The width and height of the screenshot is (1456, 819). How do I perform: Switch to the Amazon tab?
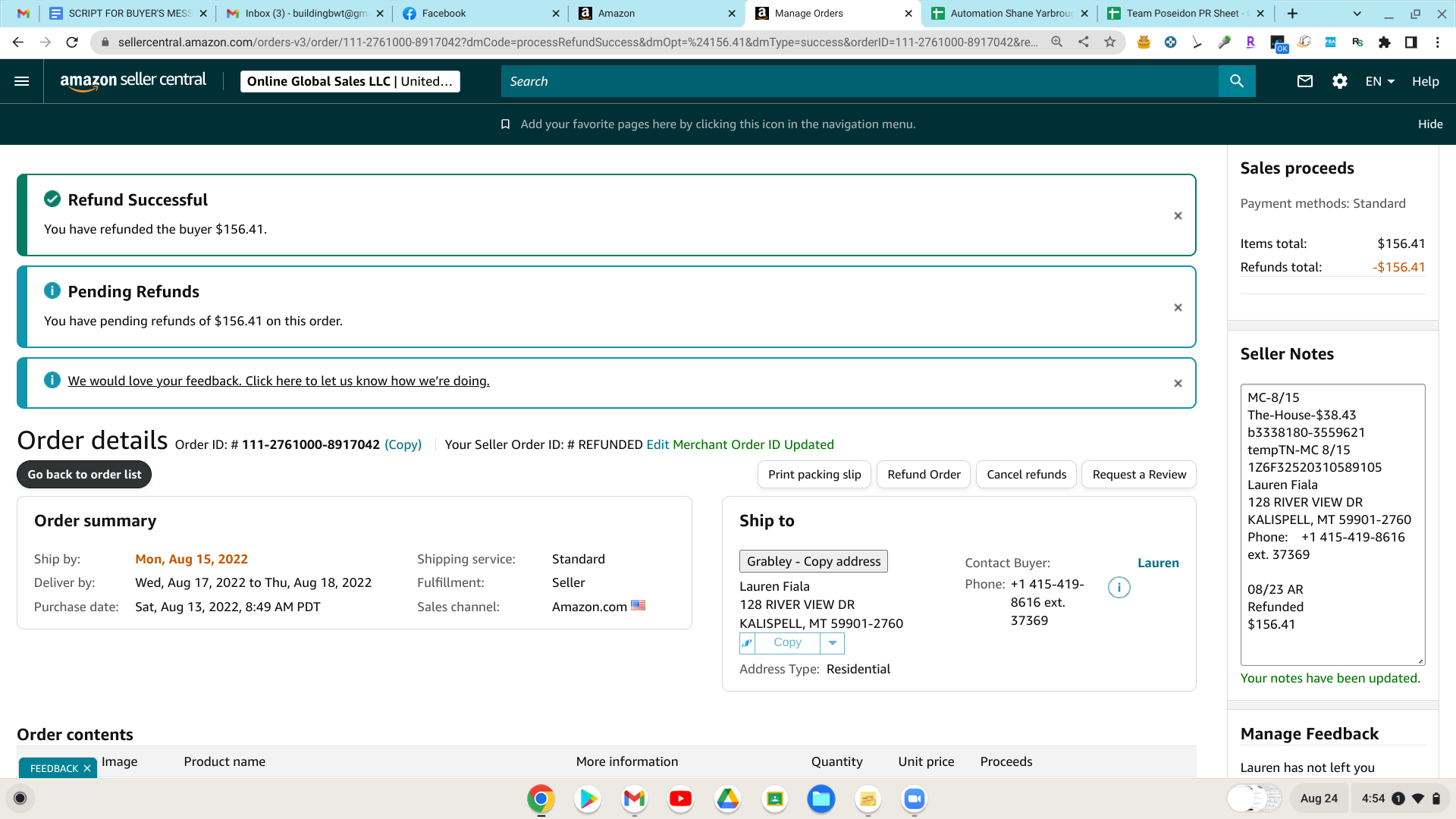pos(657,14)
